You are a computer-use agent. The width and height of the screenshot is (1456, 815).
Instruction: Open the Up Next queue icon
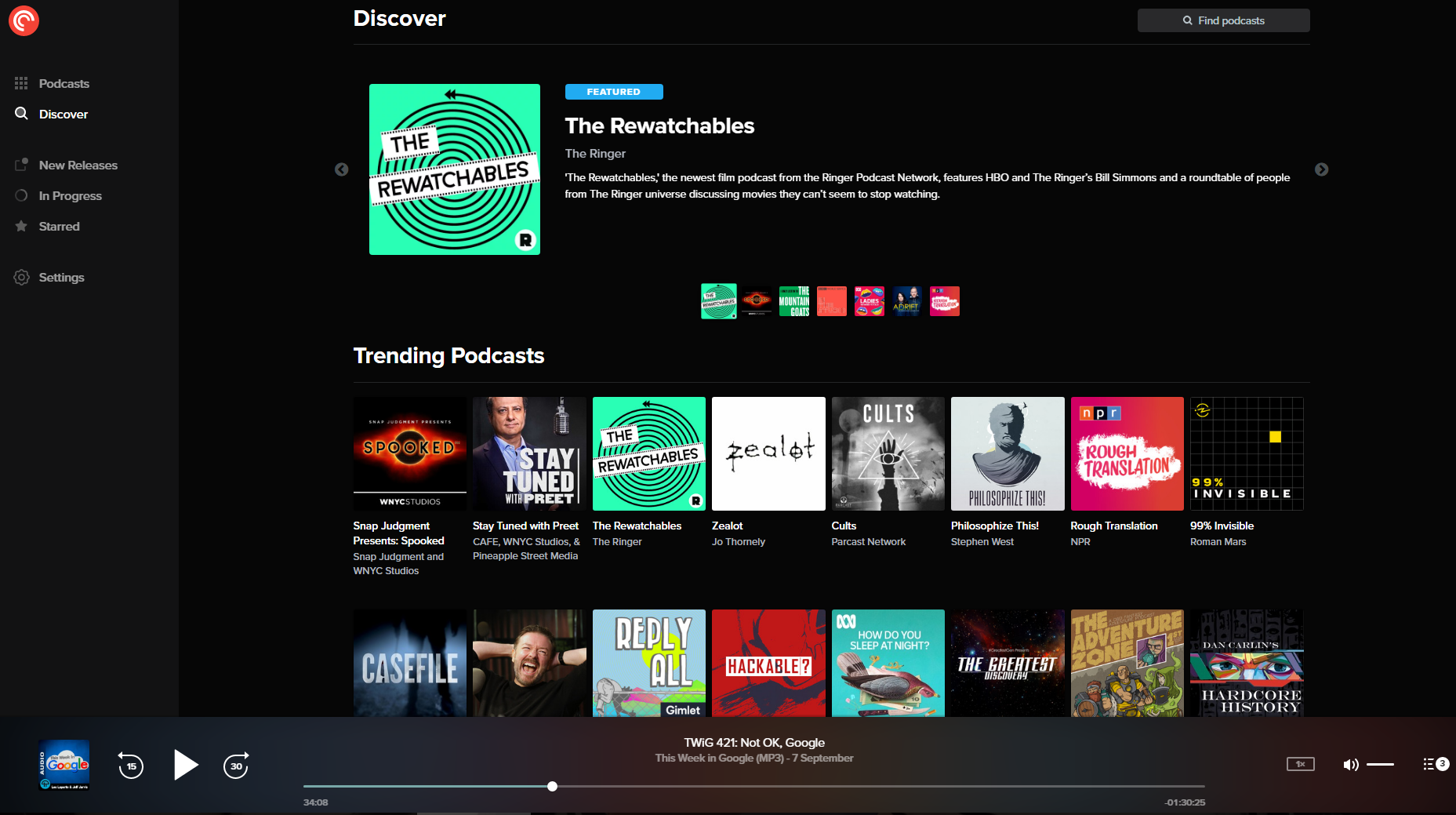click(x=1435, y=764)
